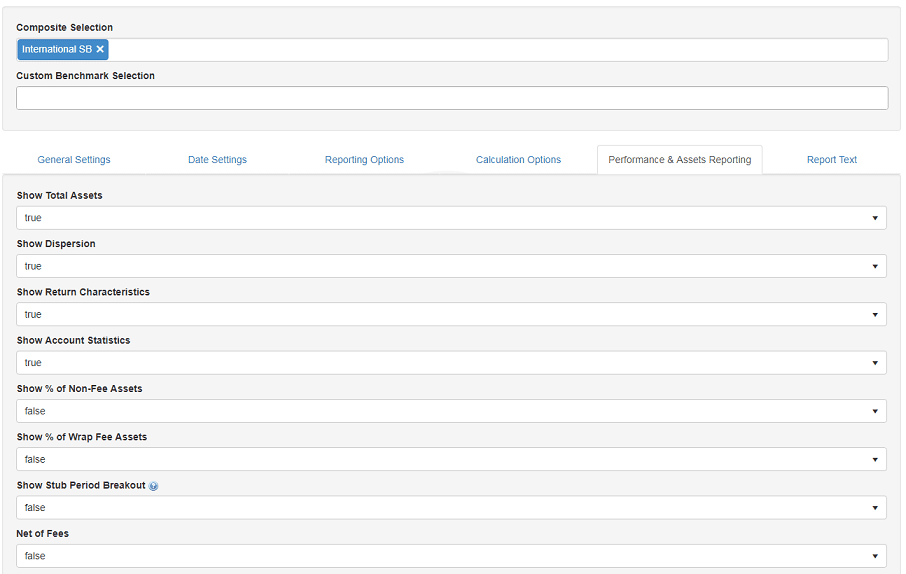Switch to the Date Settings tab
This screenshot has width=906, height=574.
217,160
